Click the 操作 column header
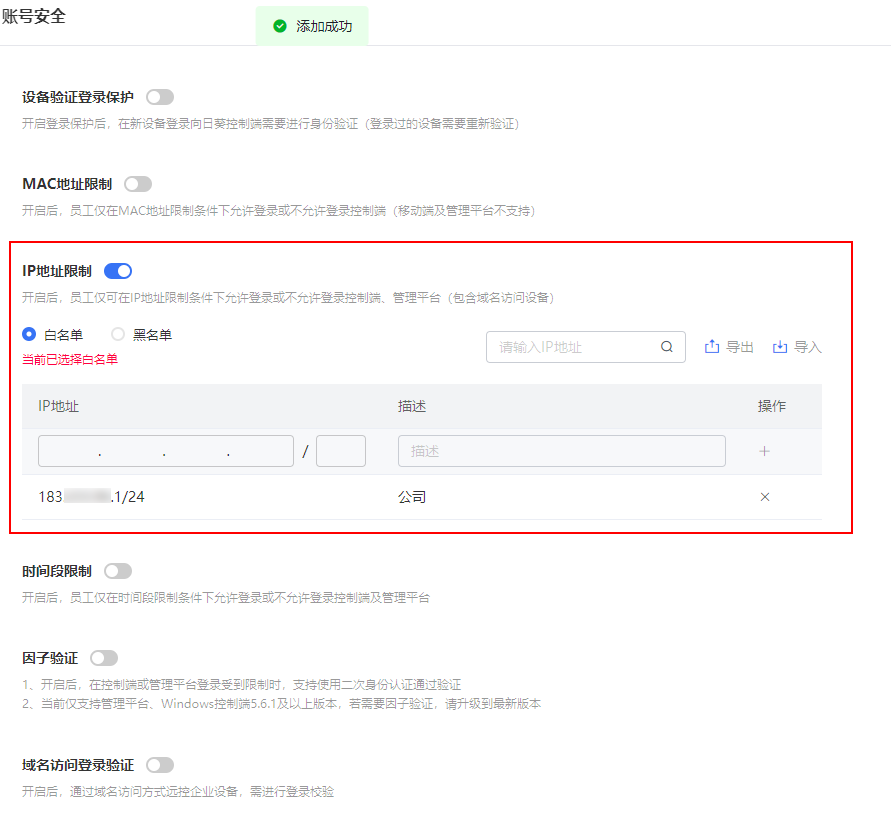The image size is (891, 818). [x=772, y=406]
